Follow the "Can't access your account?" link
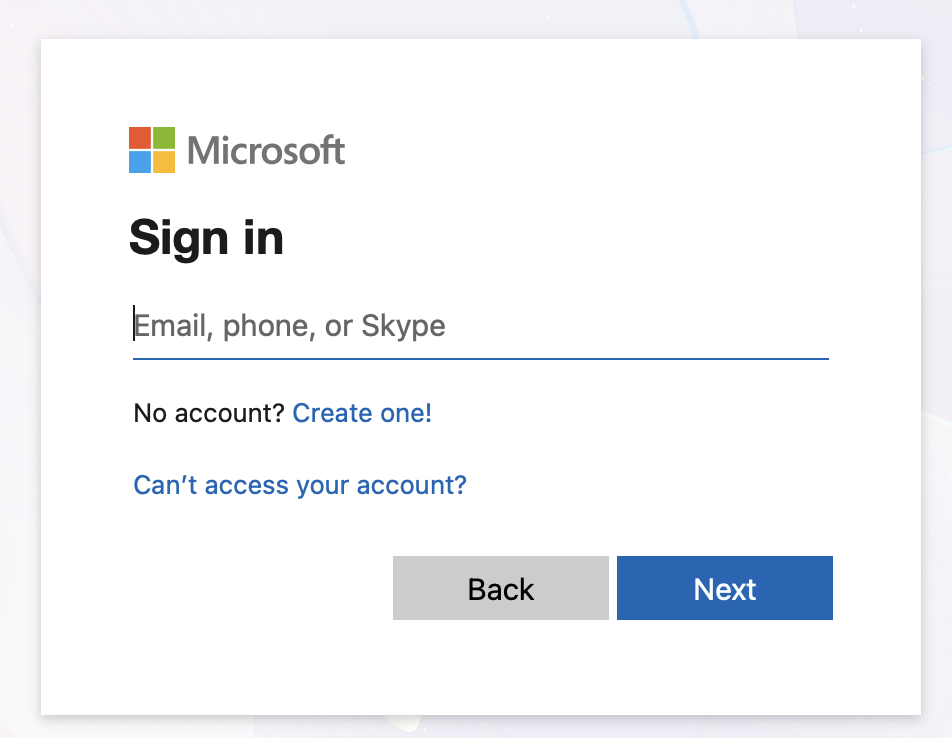Image resolution: width=952 pixels, height=738 pixels. tap(300, 486)
